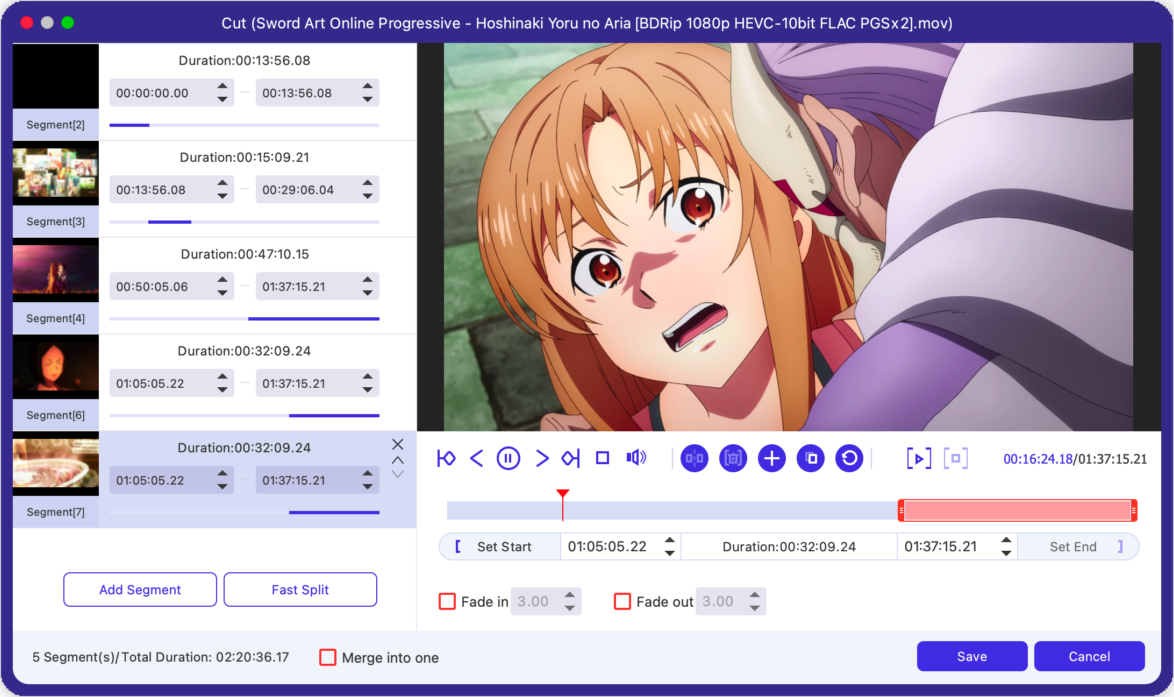
Task: Click Set End to mark end point
Action: pos(1078,547)
